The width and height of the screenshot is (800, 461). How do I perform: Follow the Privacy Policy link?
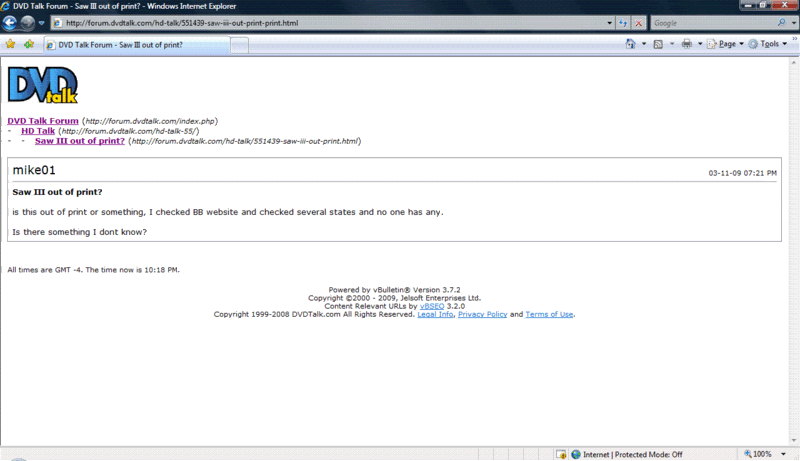pos(482,314)
